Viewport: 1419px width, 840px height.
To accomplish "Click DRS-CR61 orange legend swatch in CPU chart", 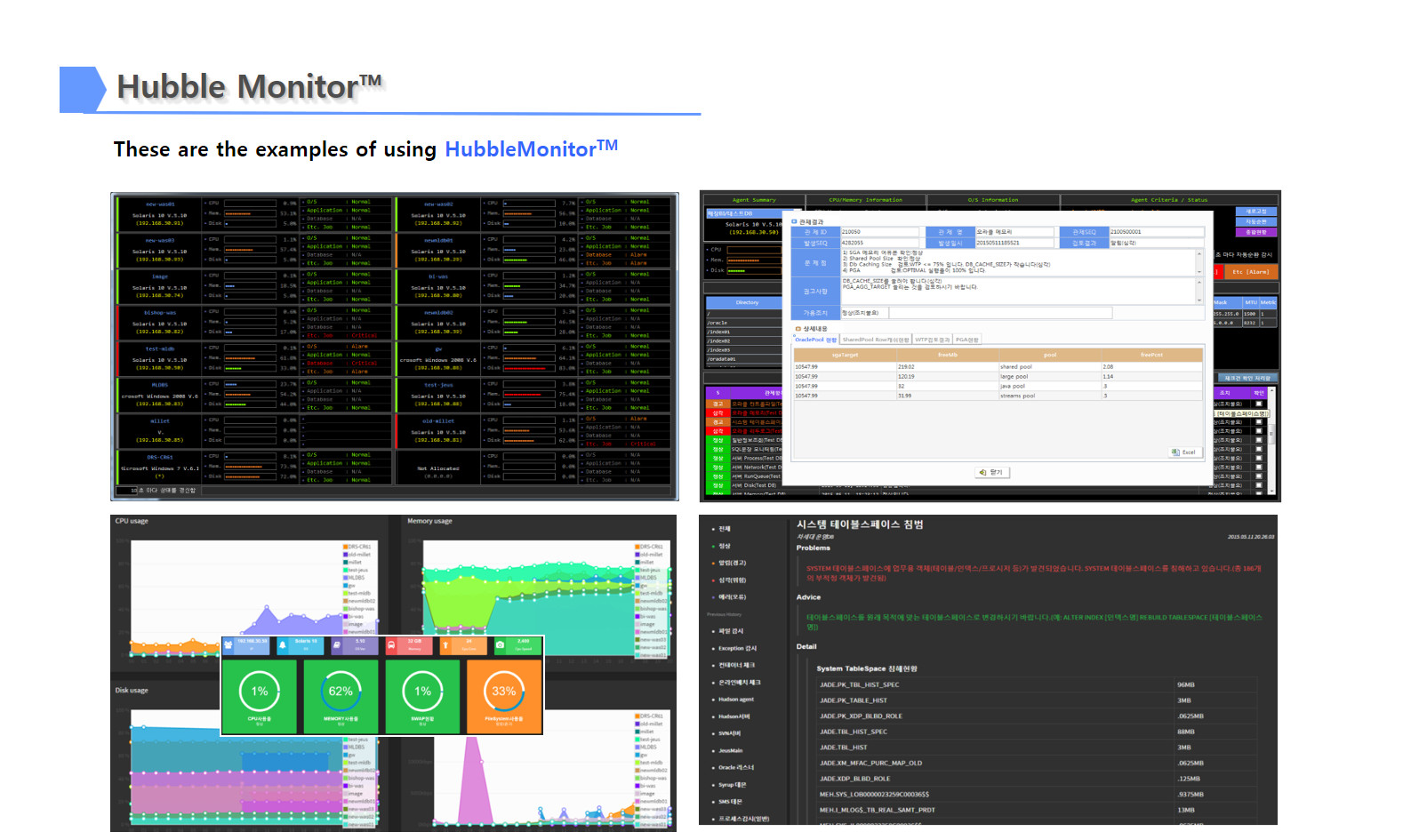I will pyautogui.click(x=345, y=547).
